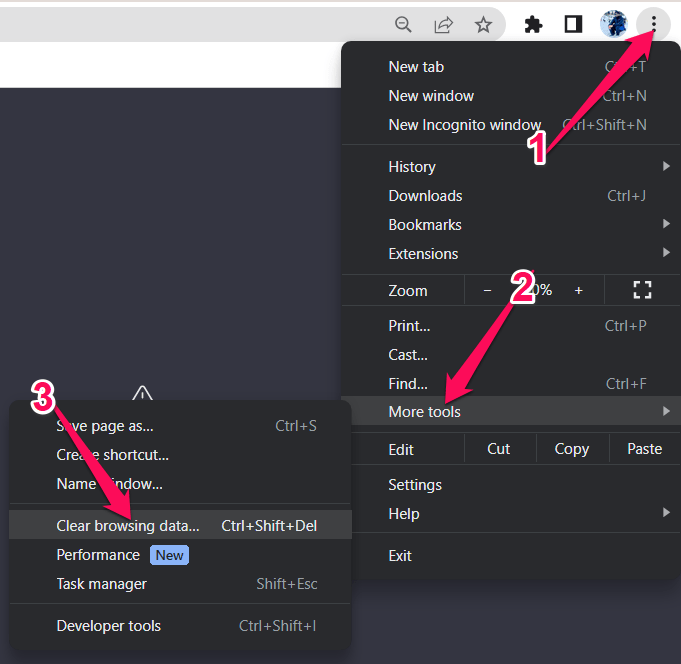Enter fullscreen mode icon
Viewport: 681px width, 664px height.
point(642,290)
